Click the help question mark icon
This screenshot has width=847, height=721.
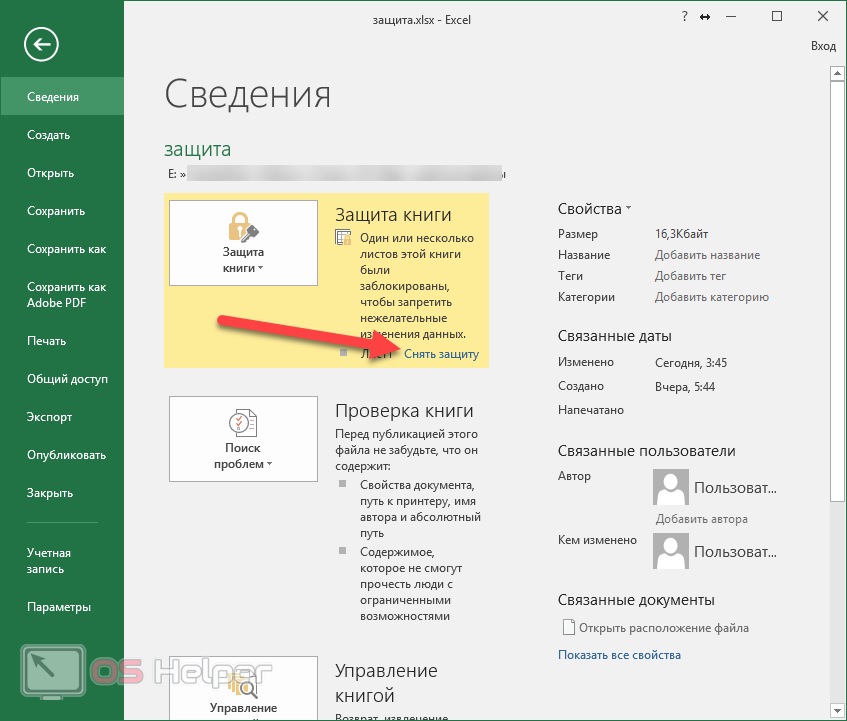click(684, 17)
